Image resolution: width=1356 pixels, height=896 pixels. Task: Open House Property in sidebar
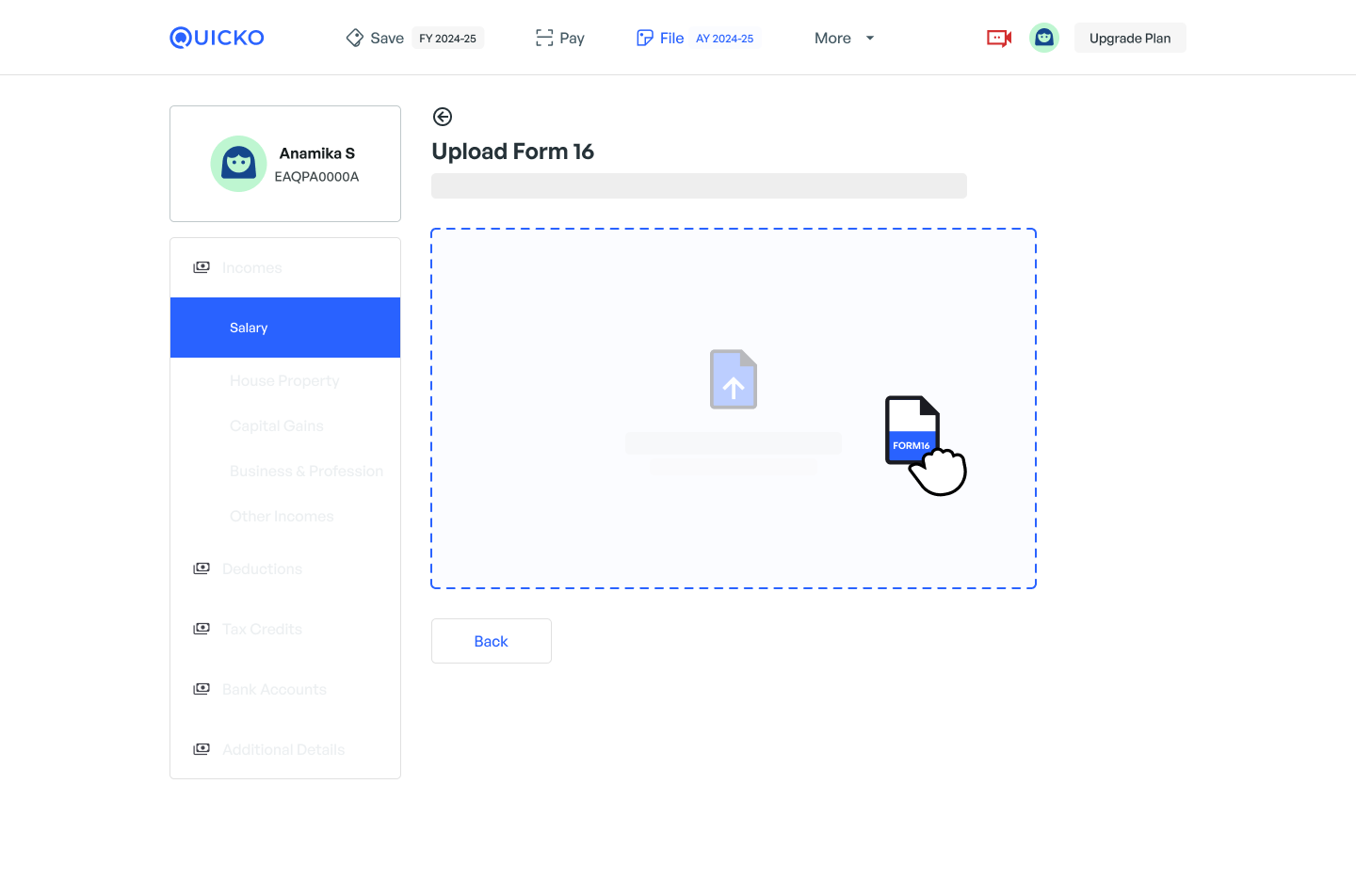[x=284, y=380]
